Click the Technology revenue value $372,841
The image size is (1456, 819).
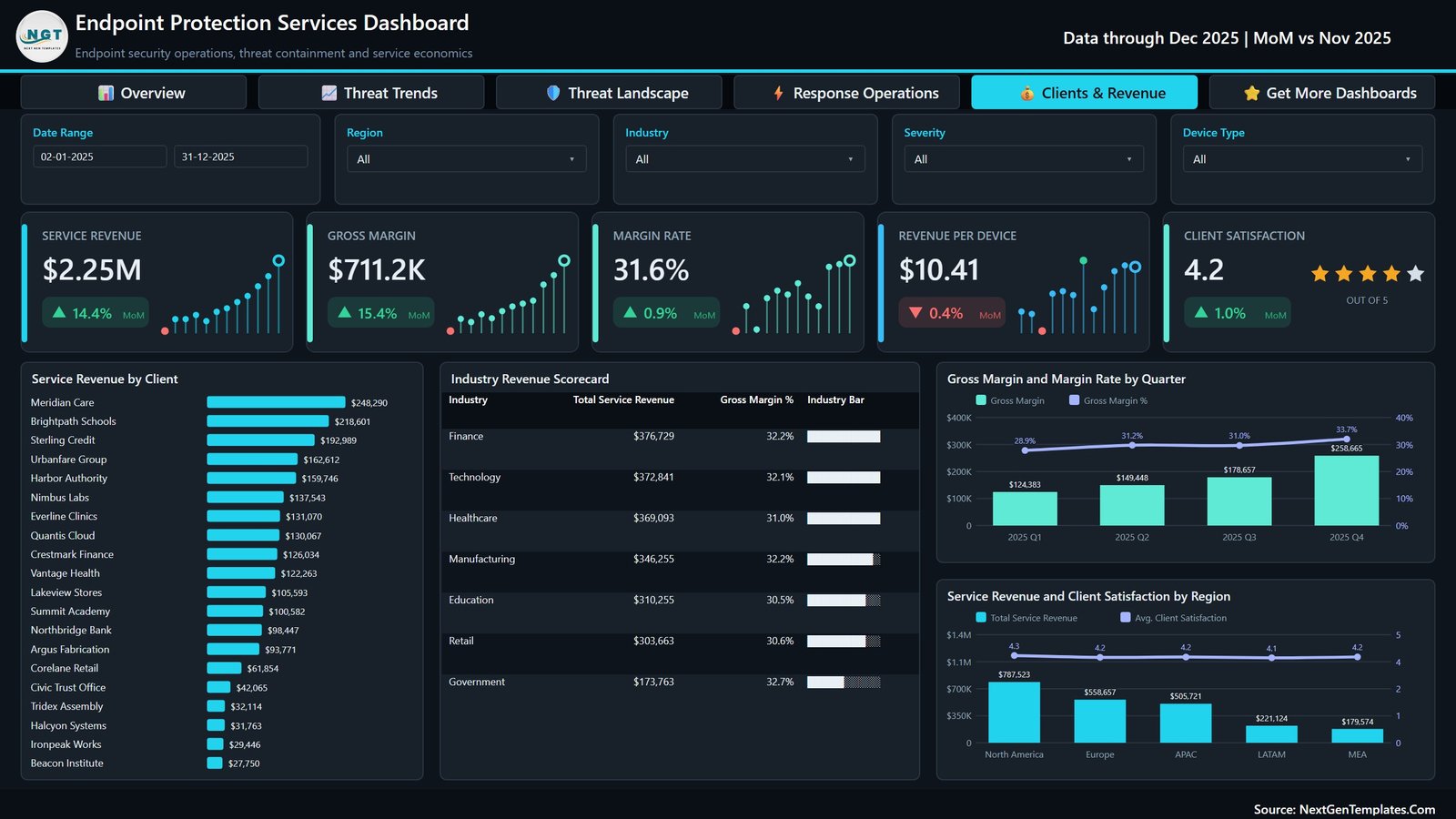[x=653, y=478]
